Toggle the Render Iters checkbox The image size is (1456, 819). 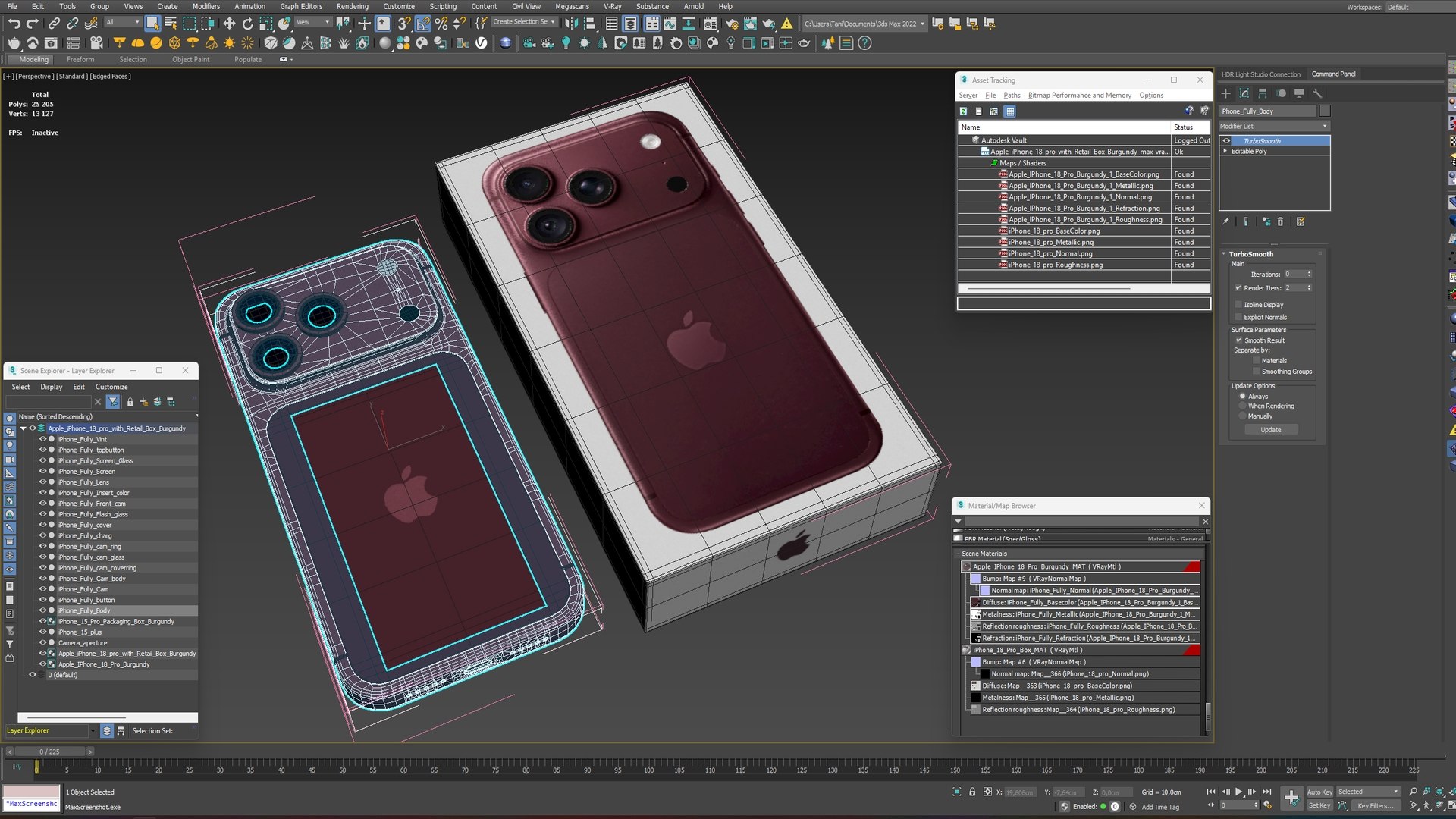coord(1238,288)
